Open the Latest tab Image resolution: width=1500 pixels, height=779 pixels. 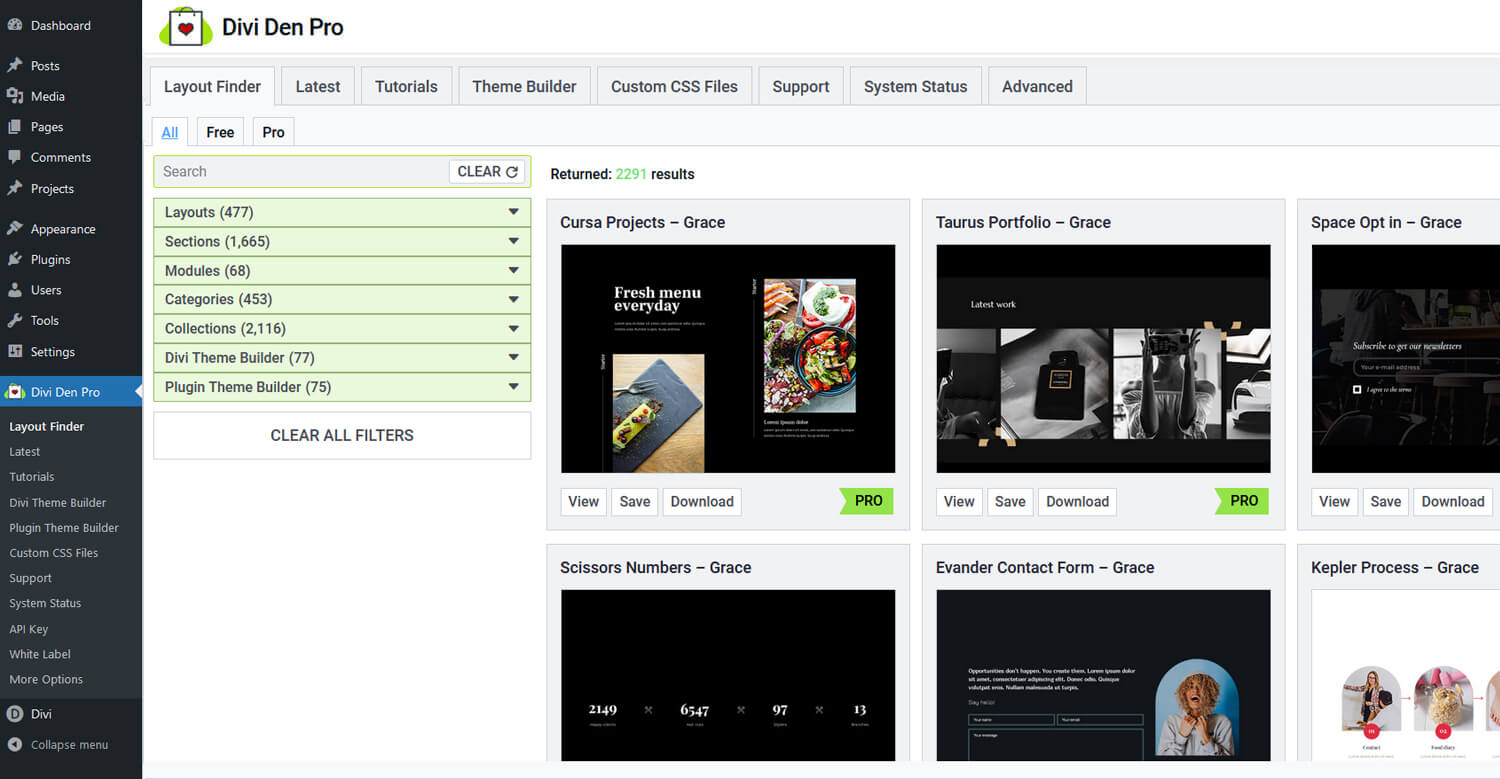pyautogui.click(x=318, y=86)
